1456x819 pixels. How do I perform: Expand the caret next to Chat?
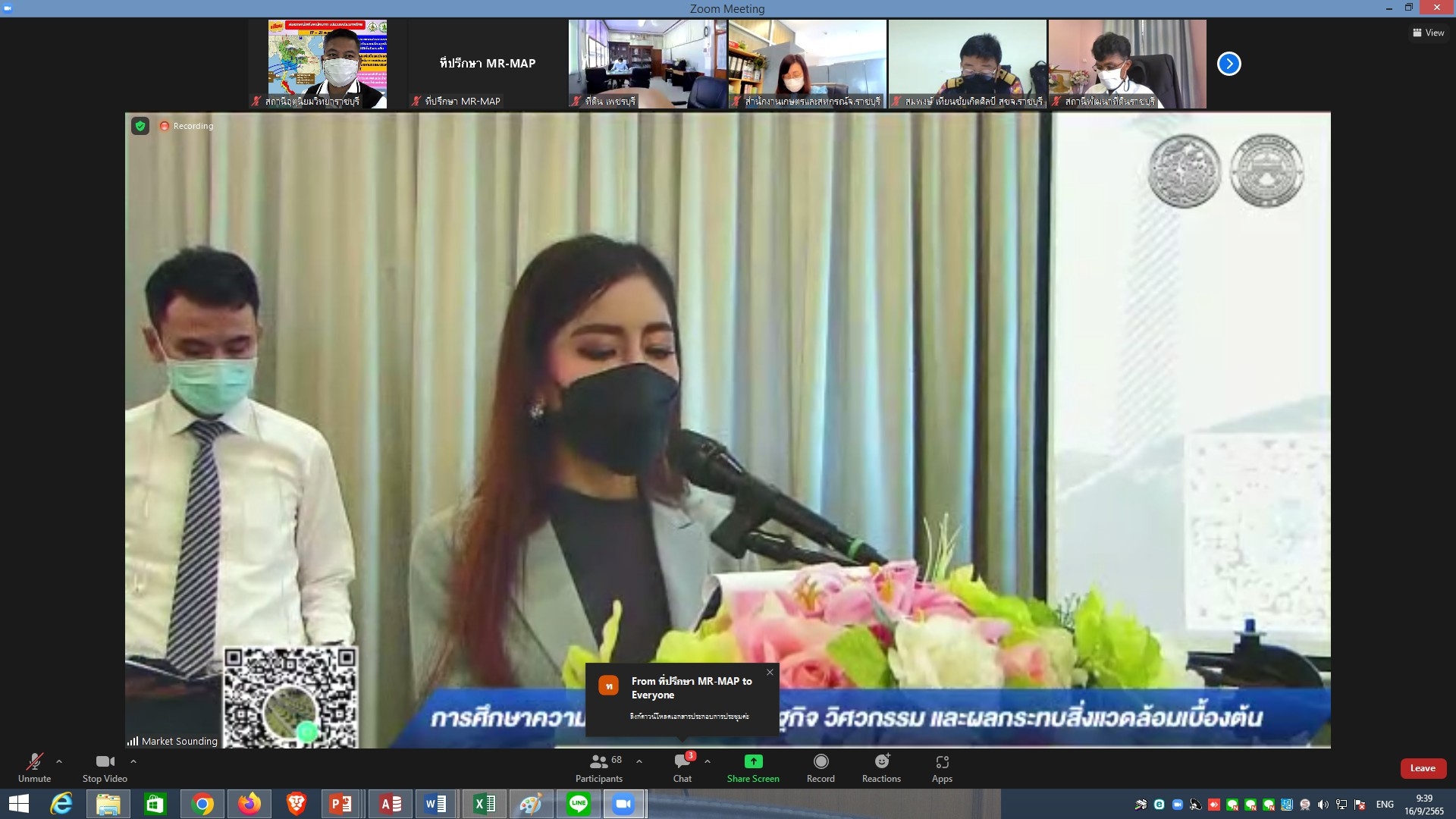[x=708, y=761]
